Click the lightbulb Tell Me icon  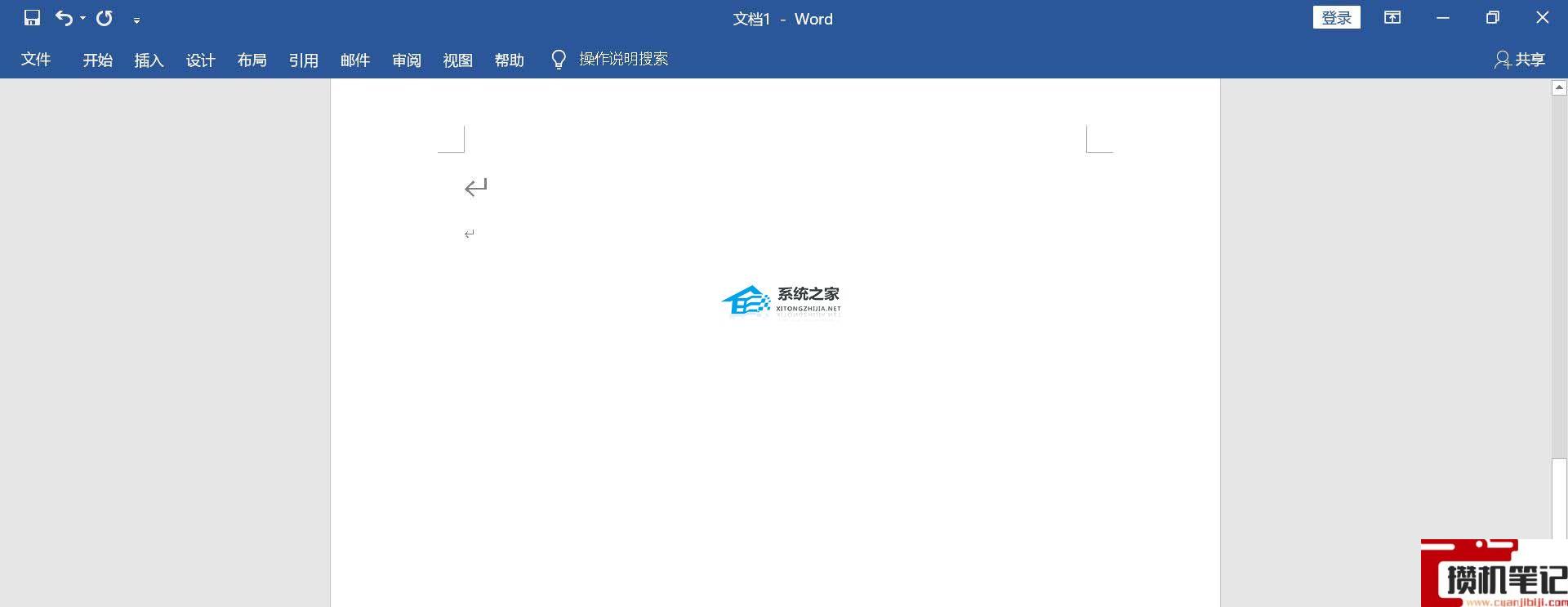tap(559, 60)
